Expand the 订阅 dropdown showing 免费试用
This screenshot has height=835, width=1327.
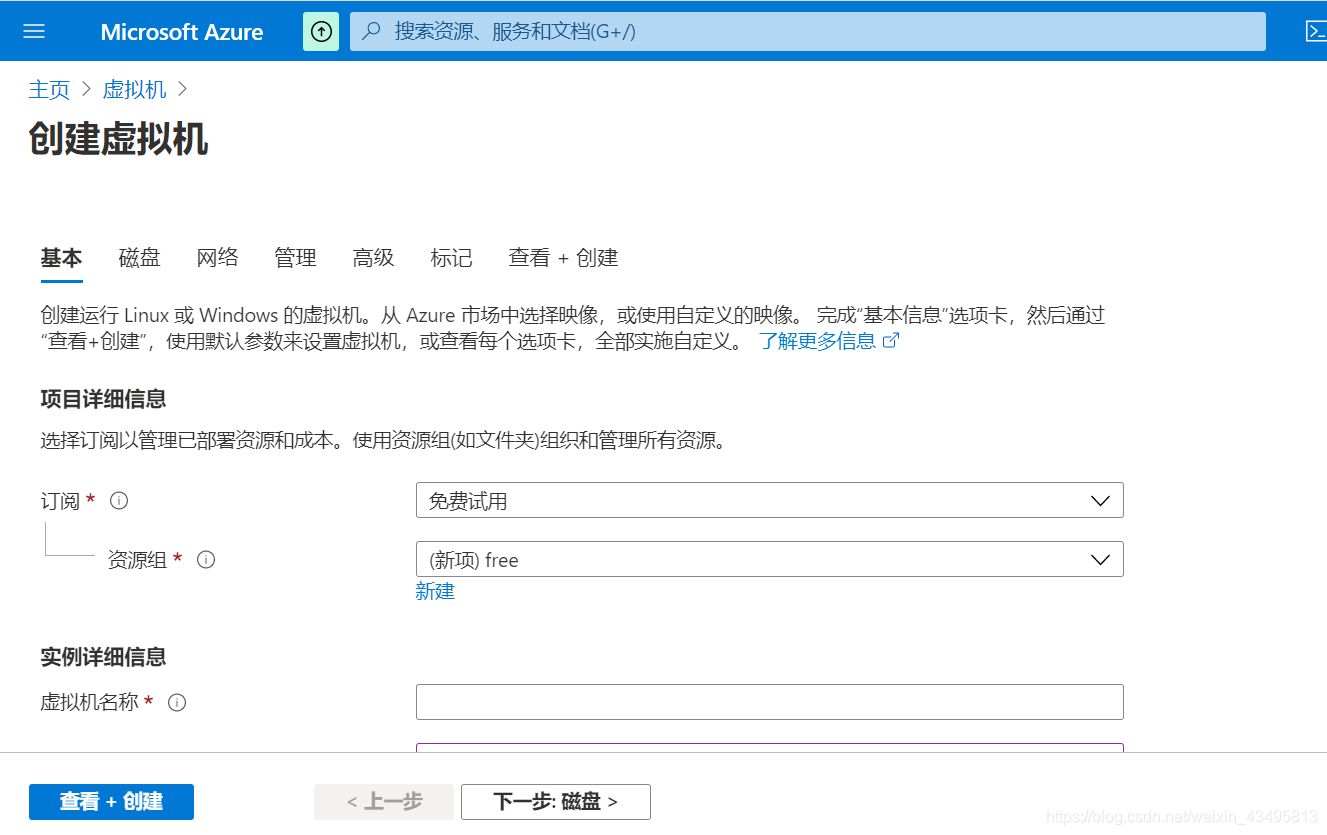(x=769, y=500)
